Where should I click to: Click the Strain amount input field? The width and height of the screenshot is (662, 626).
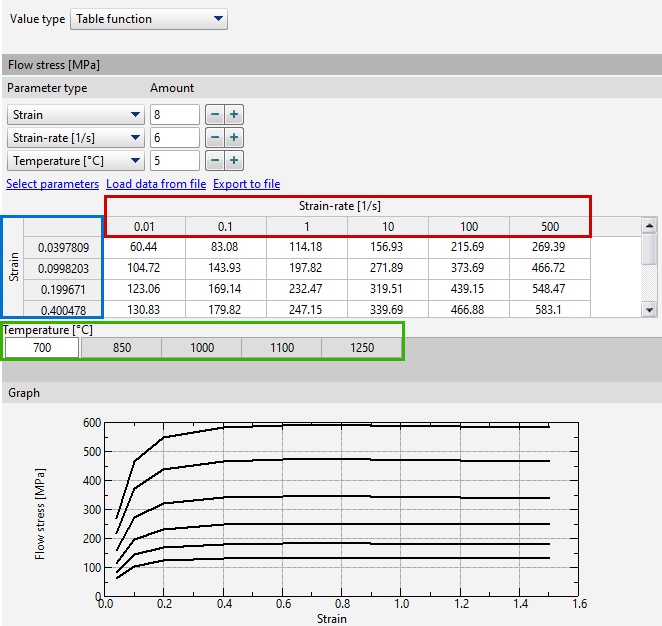click(174, 115)
